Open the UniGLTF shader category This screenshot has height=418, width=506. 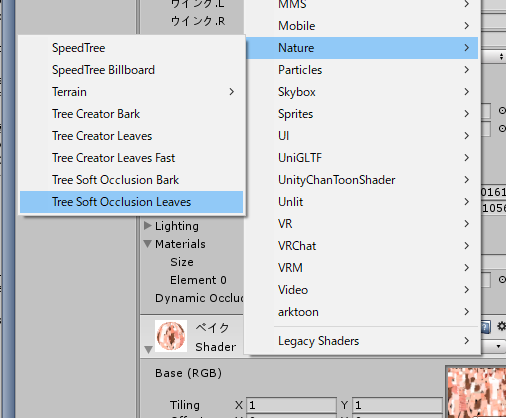[x=362, y=158]
